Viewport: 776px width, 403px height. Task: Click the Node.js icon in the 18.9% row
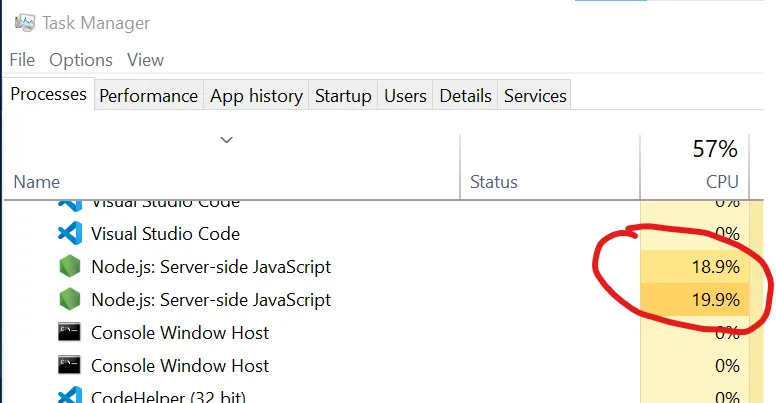point(69,266)
